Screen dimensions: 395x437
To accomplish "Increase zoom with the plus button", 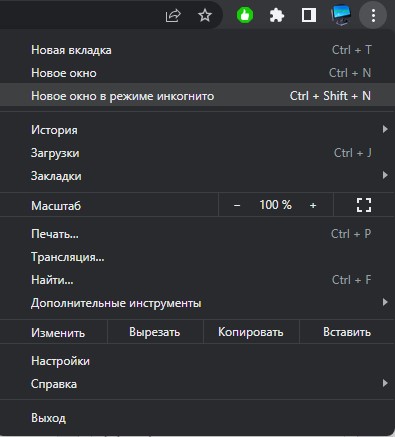I will (313, 205).
